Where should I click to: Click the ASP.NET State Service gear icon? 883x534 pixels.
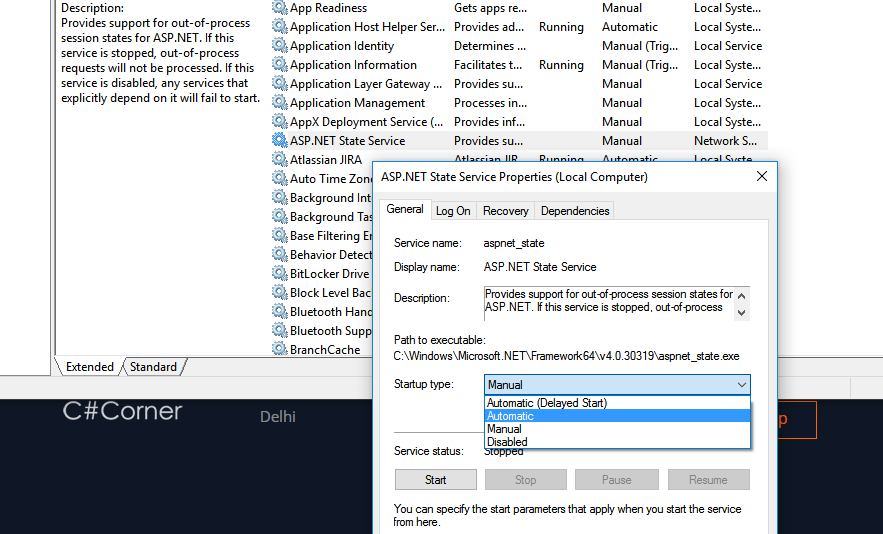(x=279, y=140)
